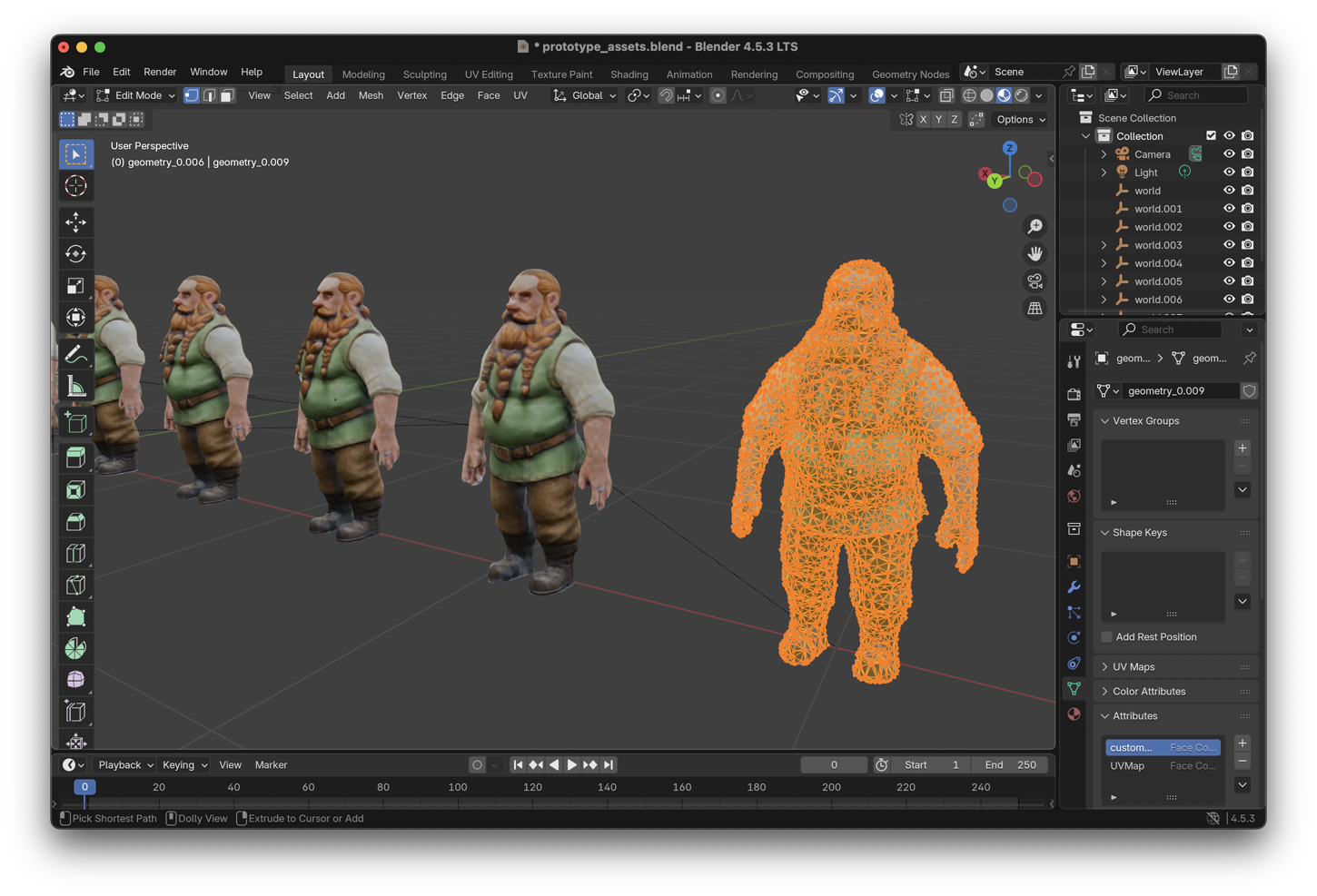Enable the Add Rest Position checkbox
This screenshot has width=1317, height=896.
coord(1106,637)
